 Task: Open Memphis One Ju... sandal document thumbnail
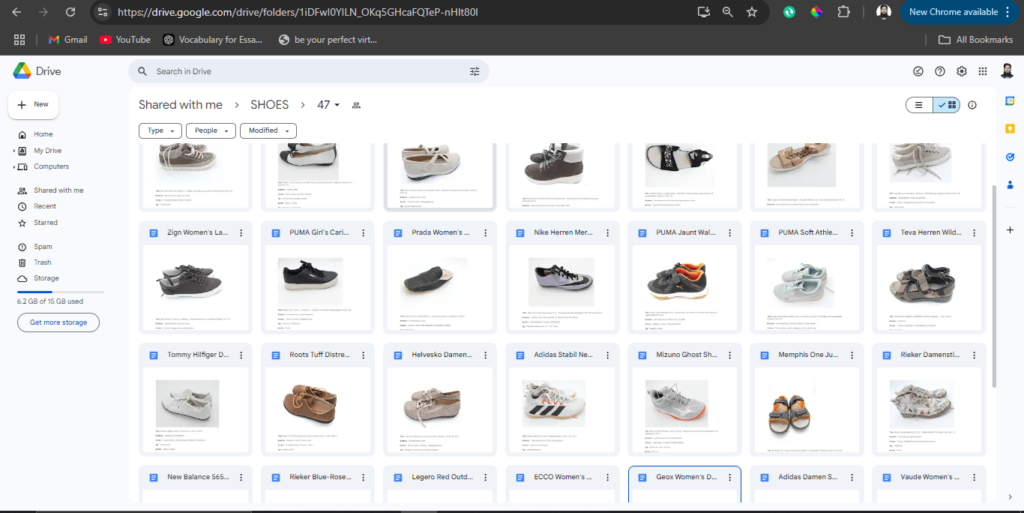(807, 411)
